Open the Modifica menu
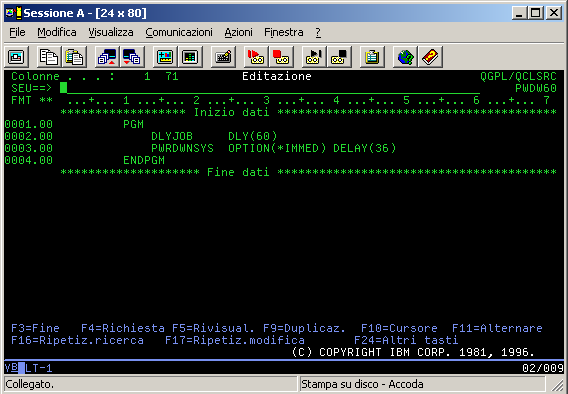The image size is (568, 394). click(57, 32)
